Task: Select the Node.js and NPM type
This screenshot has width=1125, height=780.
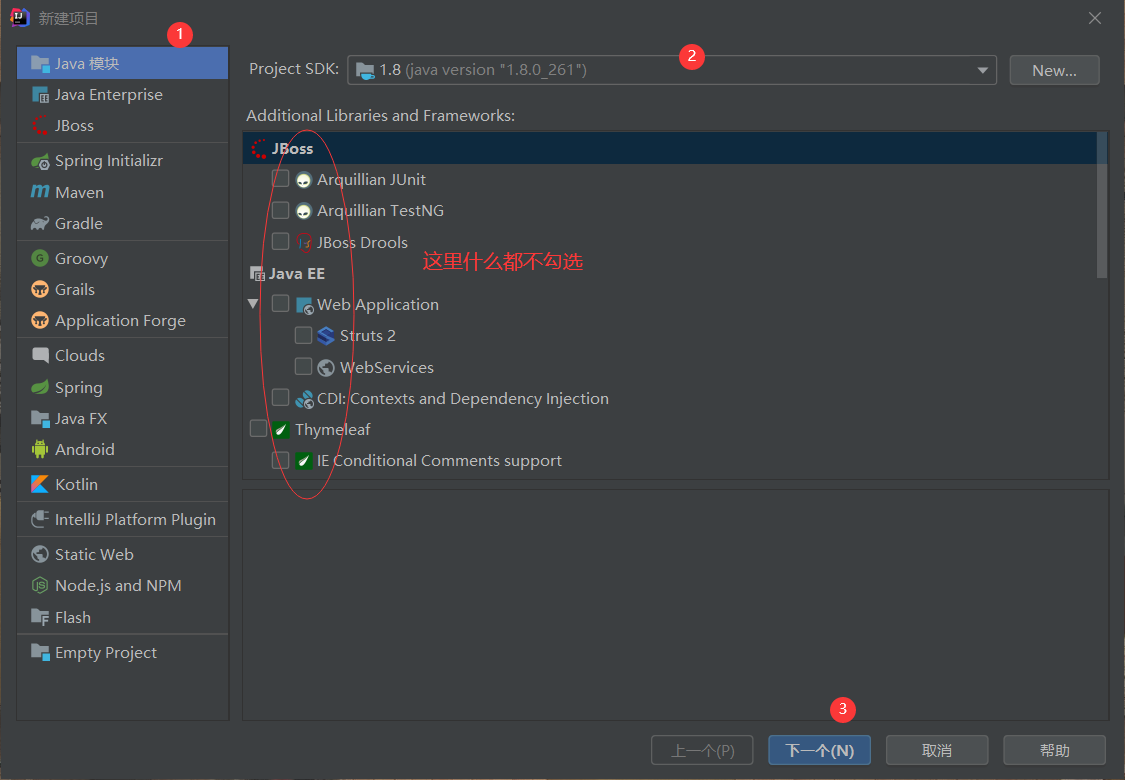Action: [x=115, y=585]
